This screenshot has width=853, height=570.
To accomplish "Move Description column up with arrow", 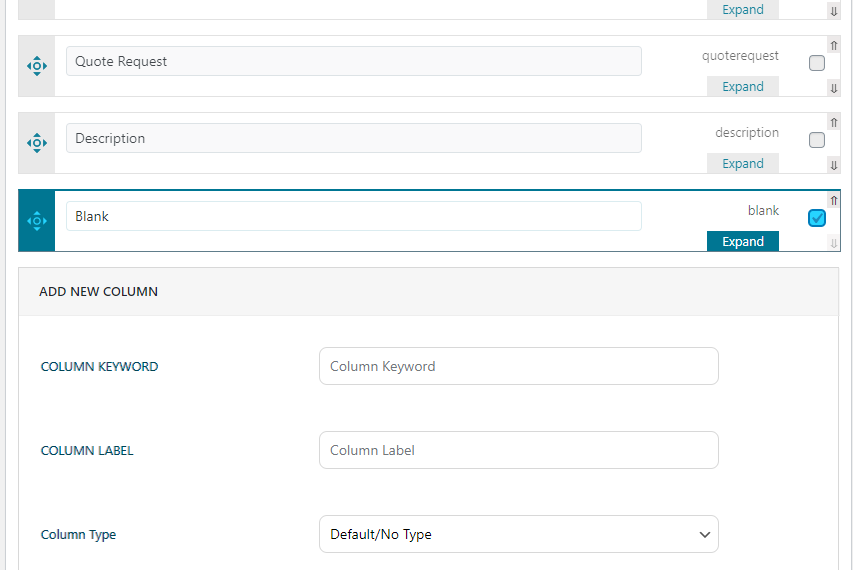I will pos(834,123).
